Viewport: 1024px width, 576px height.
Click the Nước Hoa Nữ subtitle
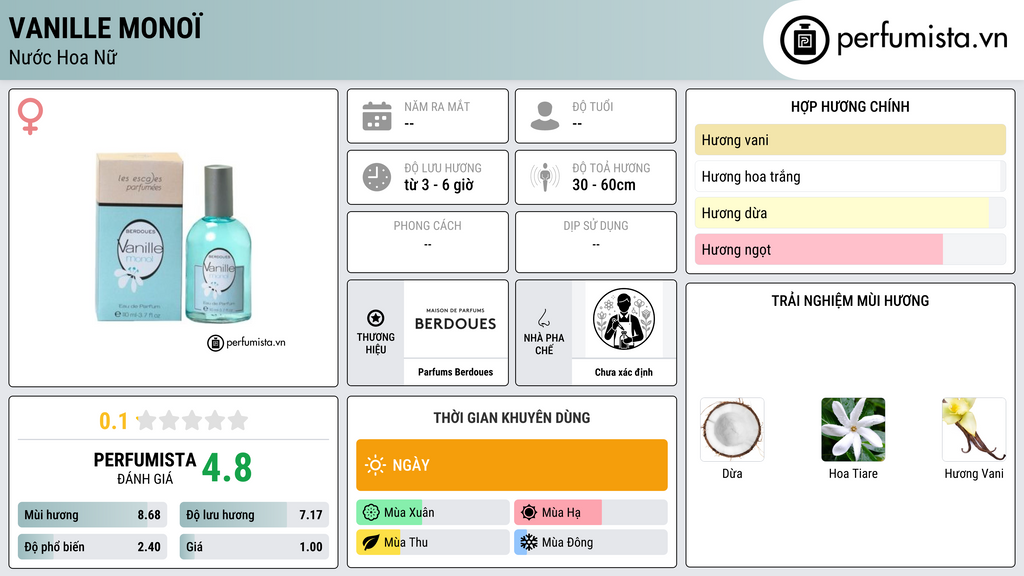(63, 58)
